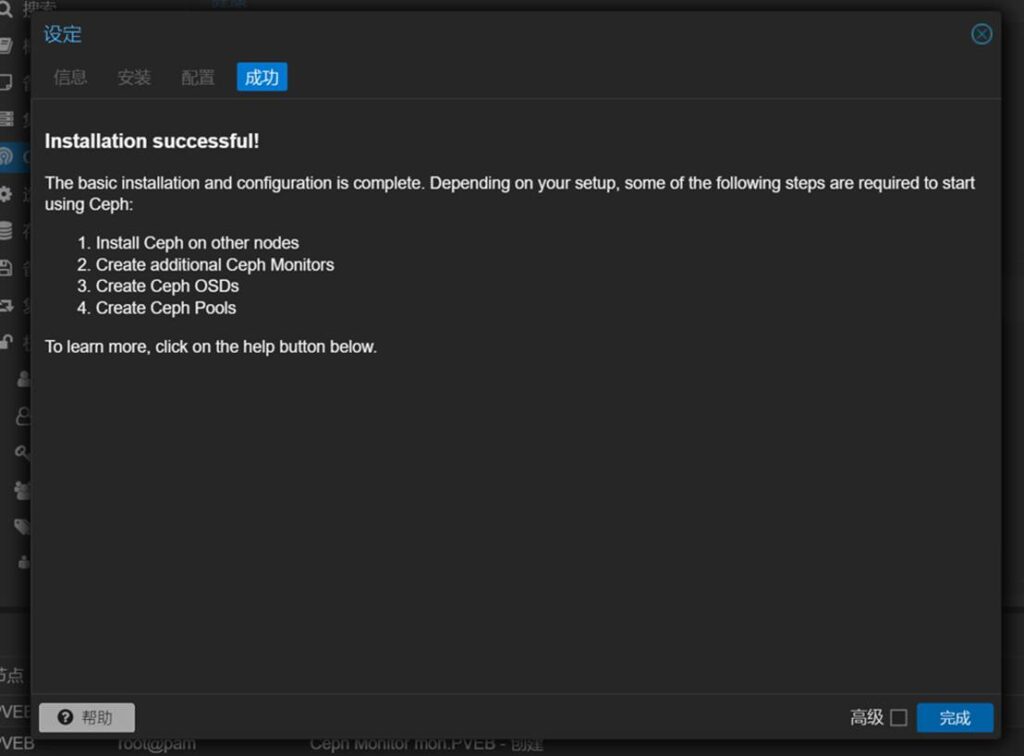This screenshot has width=1024, height=756.
Task: Open the gear options icon in background sidebar
Action: [x=5, y=194]
